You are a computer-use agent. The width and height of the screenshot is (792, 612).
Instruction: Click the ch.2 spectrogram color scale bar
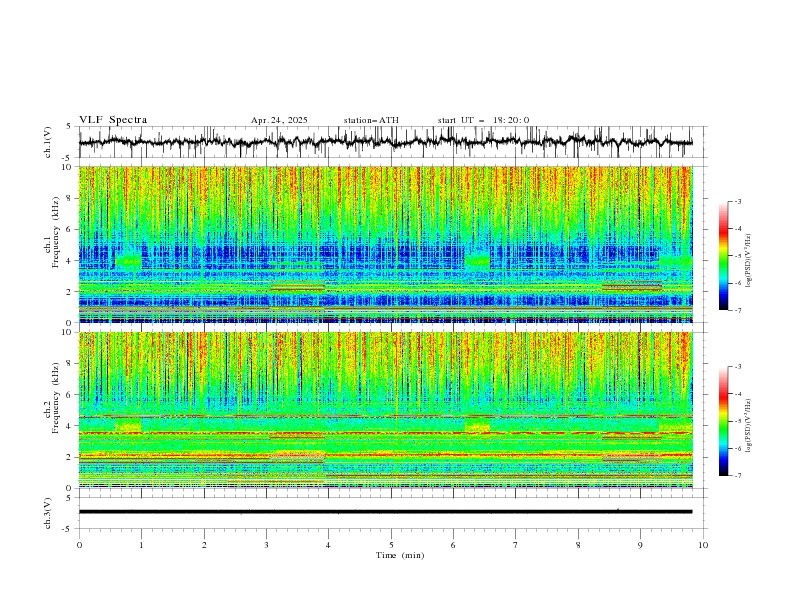[724, 421]
